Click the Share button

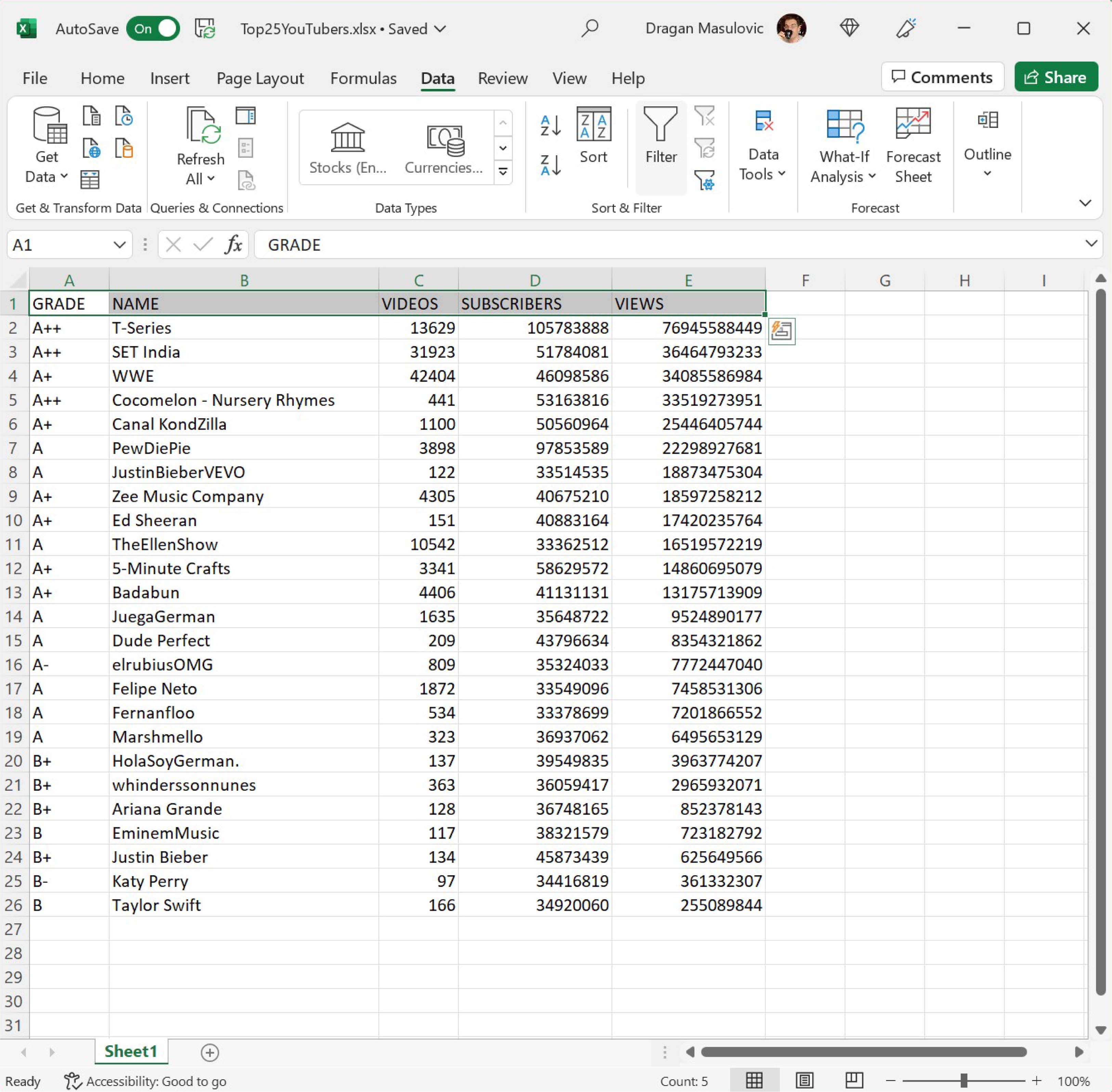coord(1055,77)
